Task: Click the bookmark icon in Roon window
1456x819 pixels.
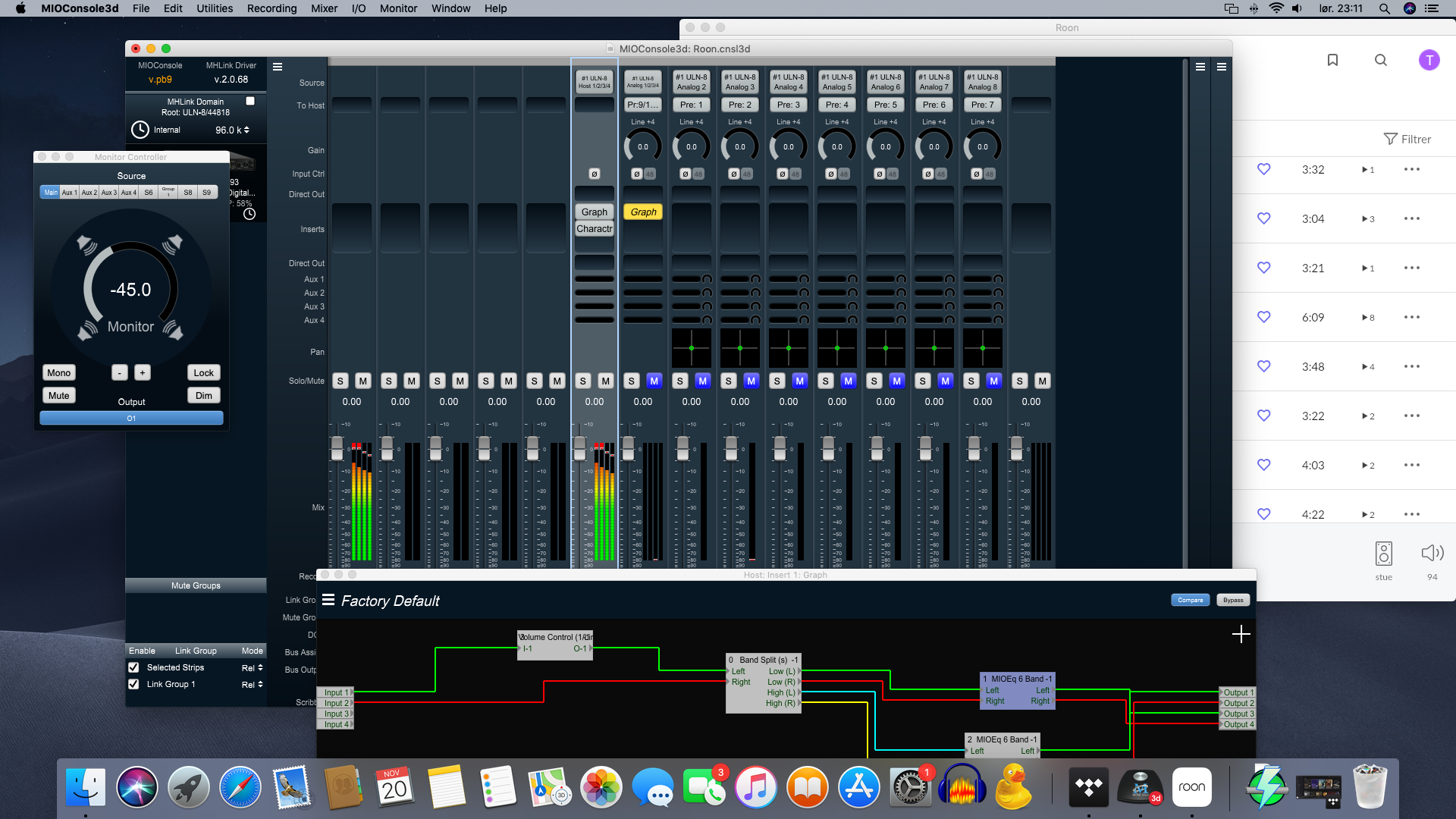Action: [1332, 60]
